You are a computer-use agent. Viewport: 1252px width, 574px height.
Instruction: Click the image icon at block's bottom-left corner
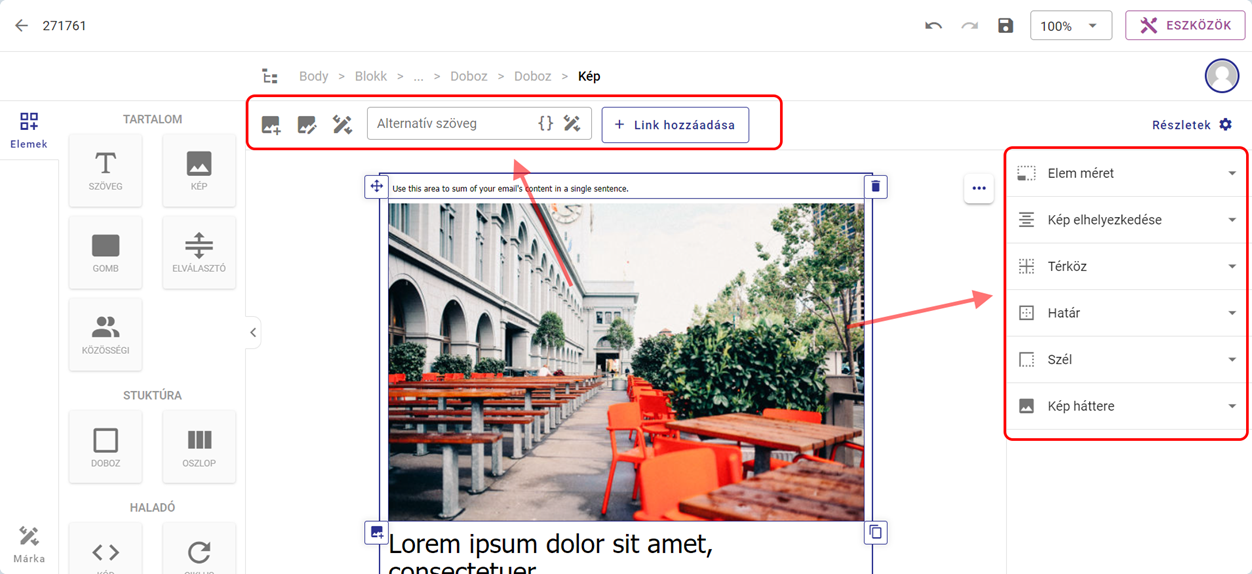coord(376,532)
